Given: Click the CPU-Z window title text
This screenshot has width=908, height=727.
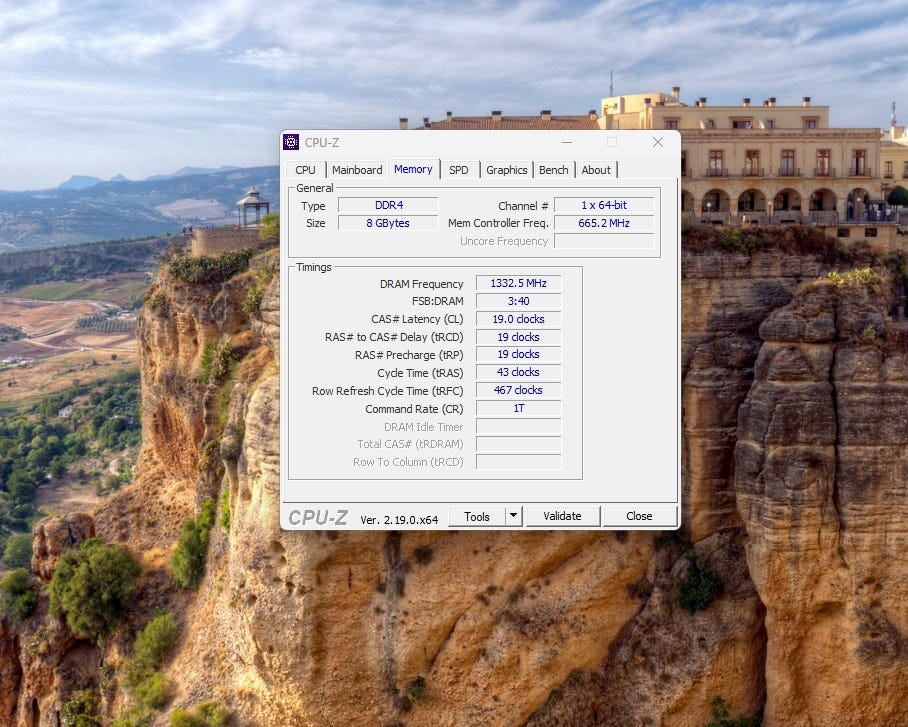Looking at the screenshot, I should [322, 143].
